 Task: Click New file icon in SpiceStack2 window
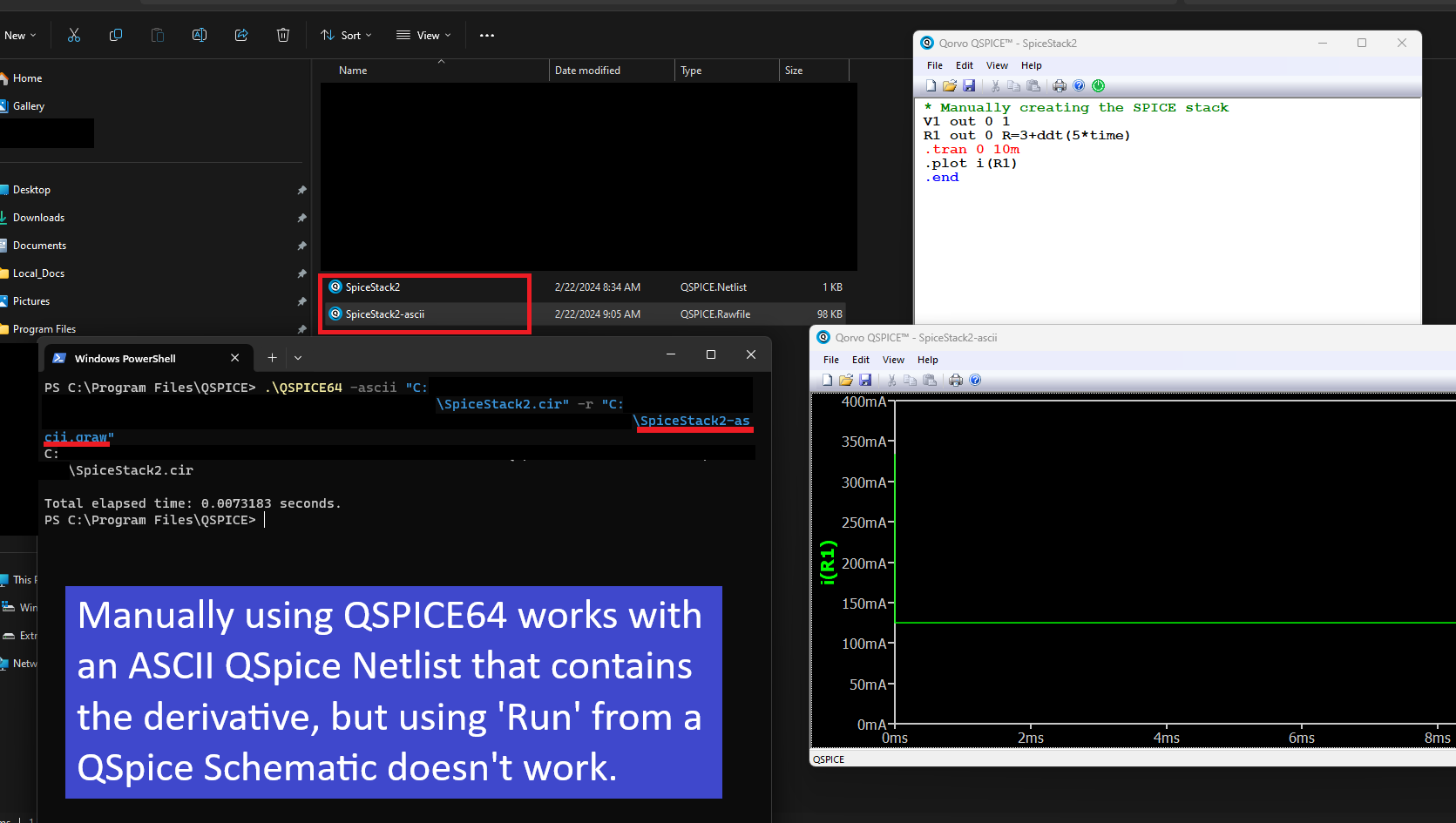(x=931, y=85)
